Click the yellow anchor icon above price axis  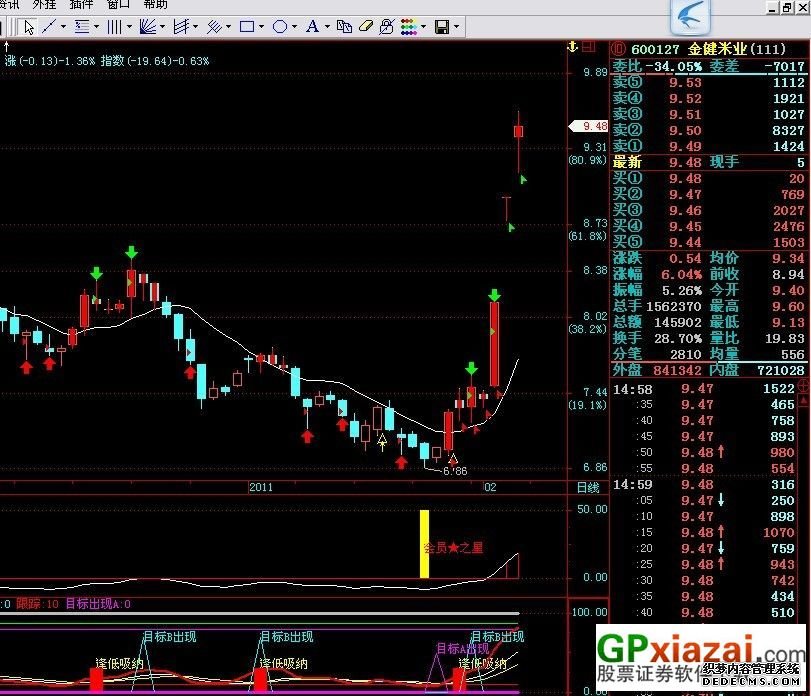(x=572, y=47)
